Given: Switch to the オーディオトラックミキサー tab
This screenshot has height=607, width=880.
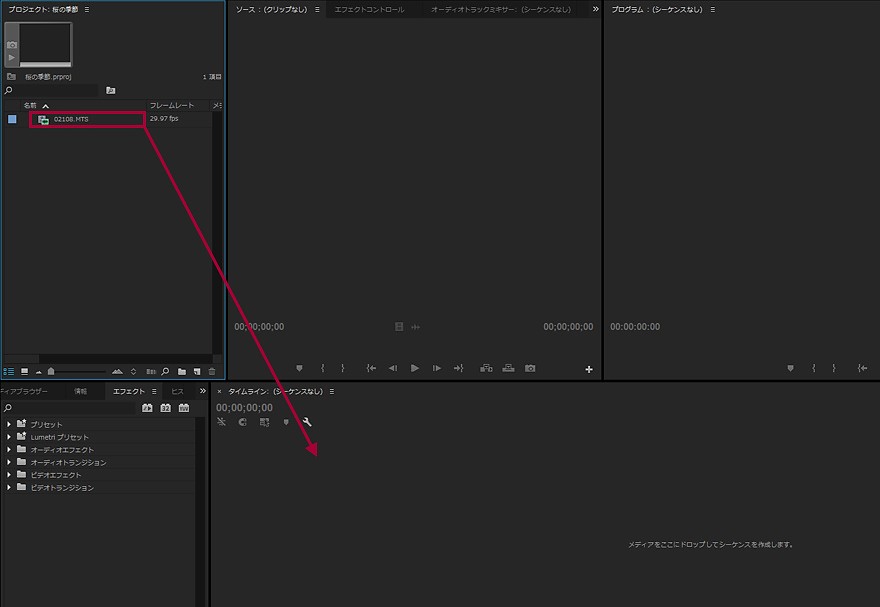Looking at the screenshot, I should pos(501,10).
